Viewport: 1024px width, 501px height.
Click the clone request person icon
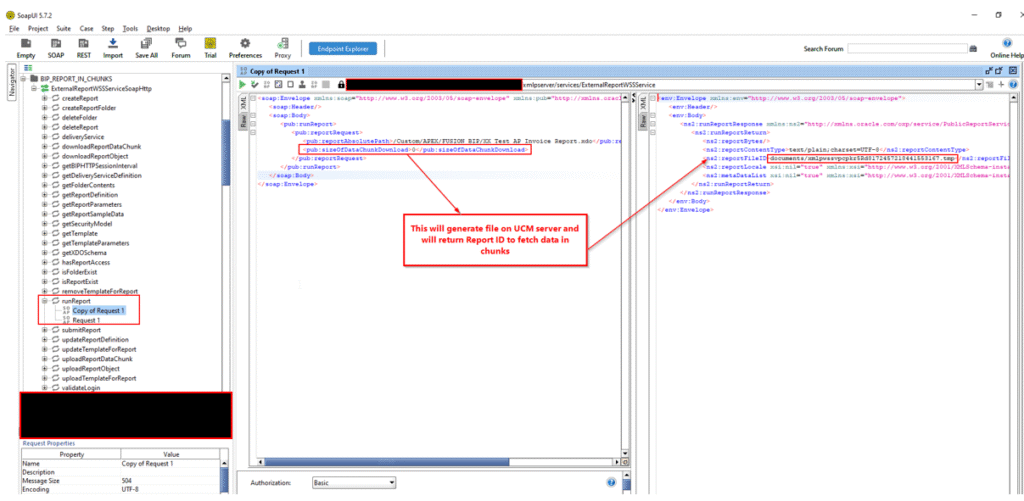[x=302, y=84]
